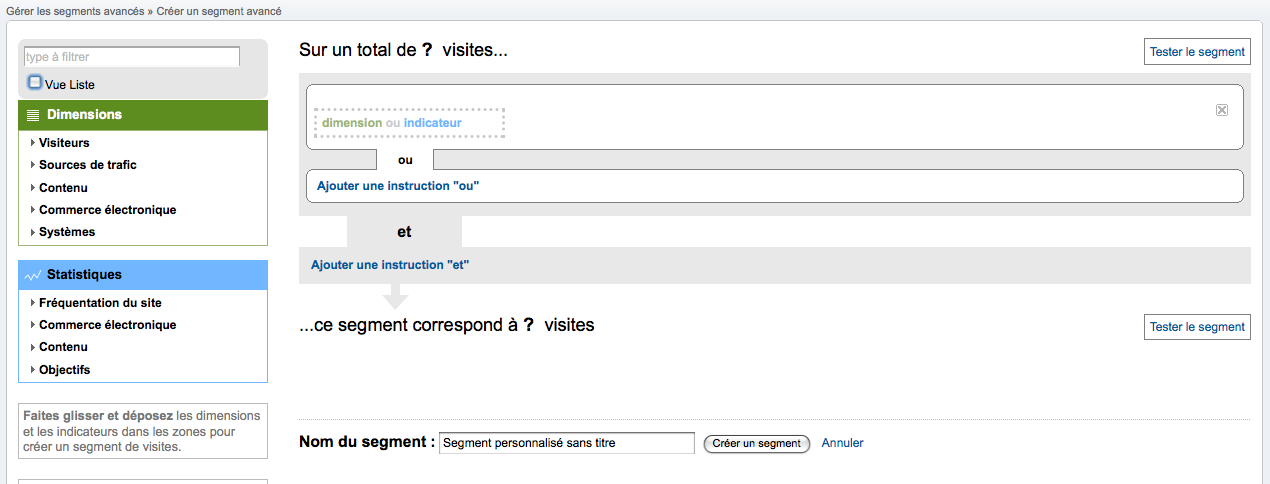1270x484 pixels.
Task: Remove the dimension condition with X icon
Action: 1221,110
